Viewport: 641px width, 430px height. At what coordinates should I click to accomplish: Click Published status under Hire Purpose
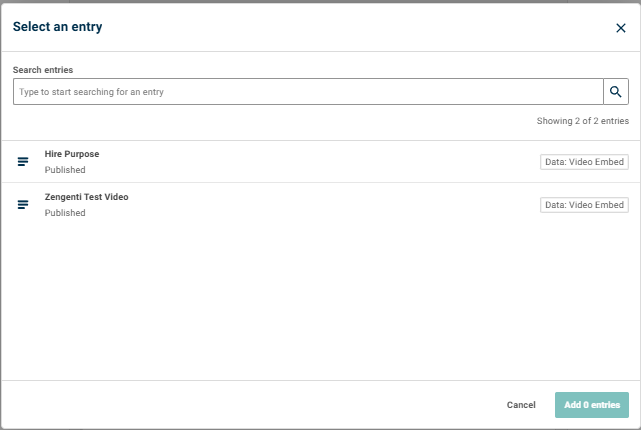click(65, 170)
